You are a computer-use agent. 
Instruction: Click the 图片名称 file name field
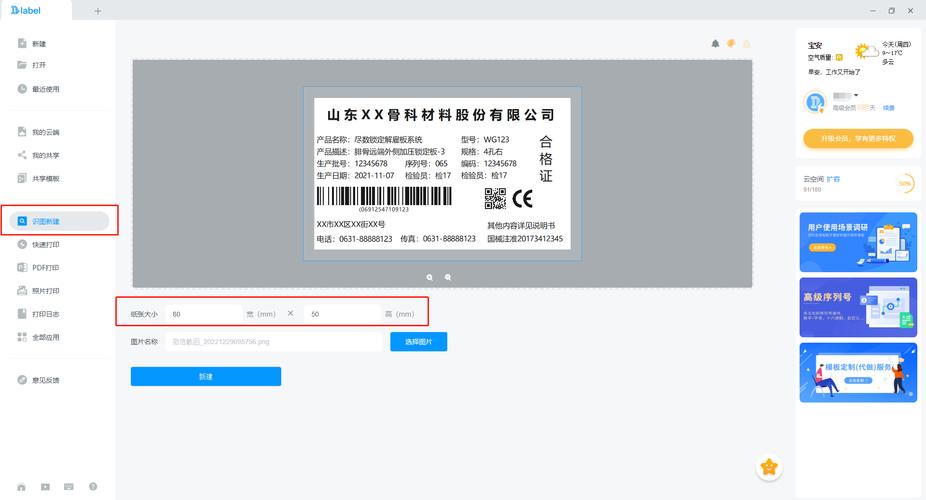pyautogui.click(x=274, y=341)
